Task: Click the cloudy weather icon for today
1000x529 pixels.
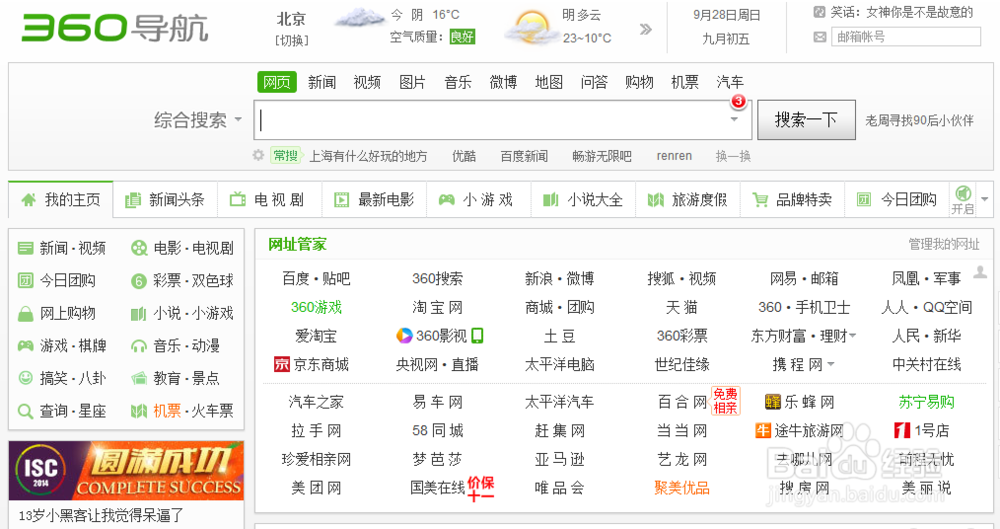Action: [360, 18]
